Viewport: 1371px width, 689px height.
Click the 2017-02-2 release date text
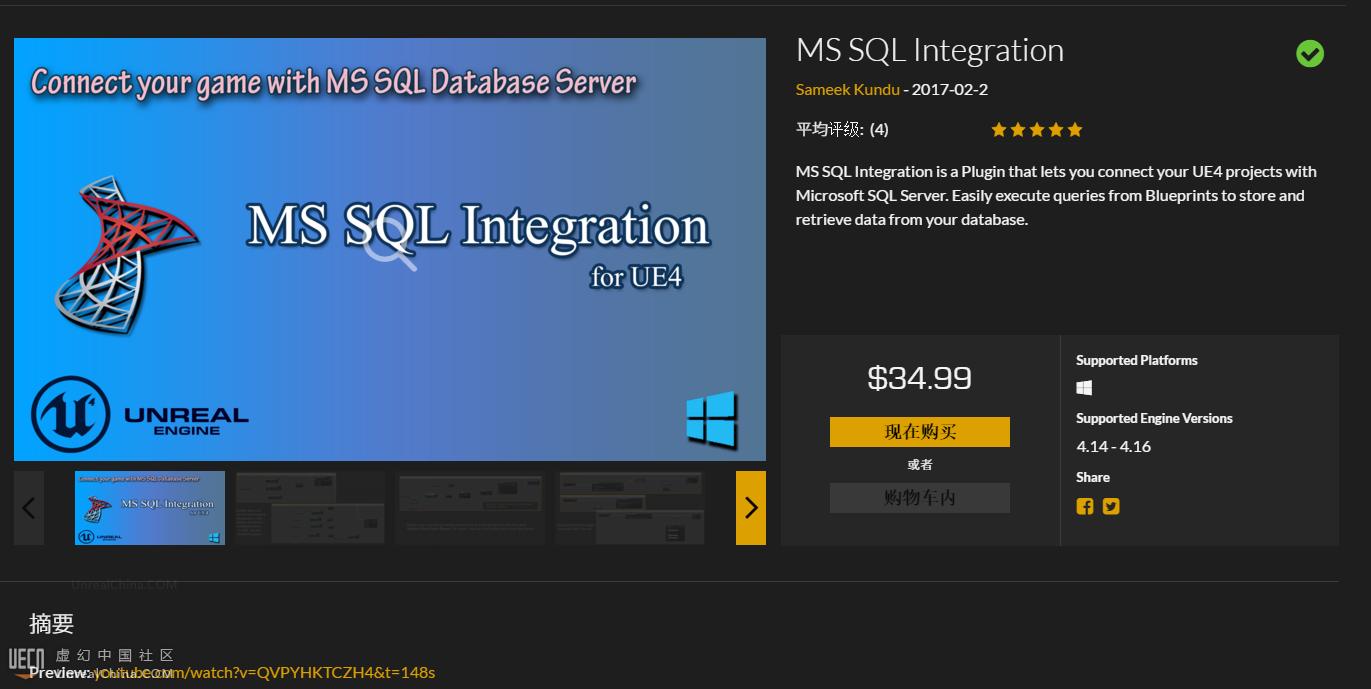[x=950, y=90]
